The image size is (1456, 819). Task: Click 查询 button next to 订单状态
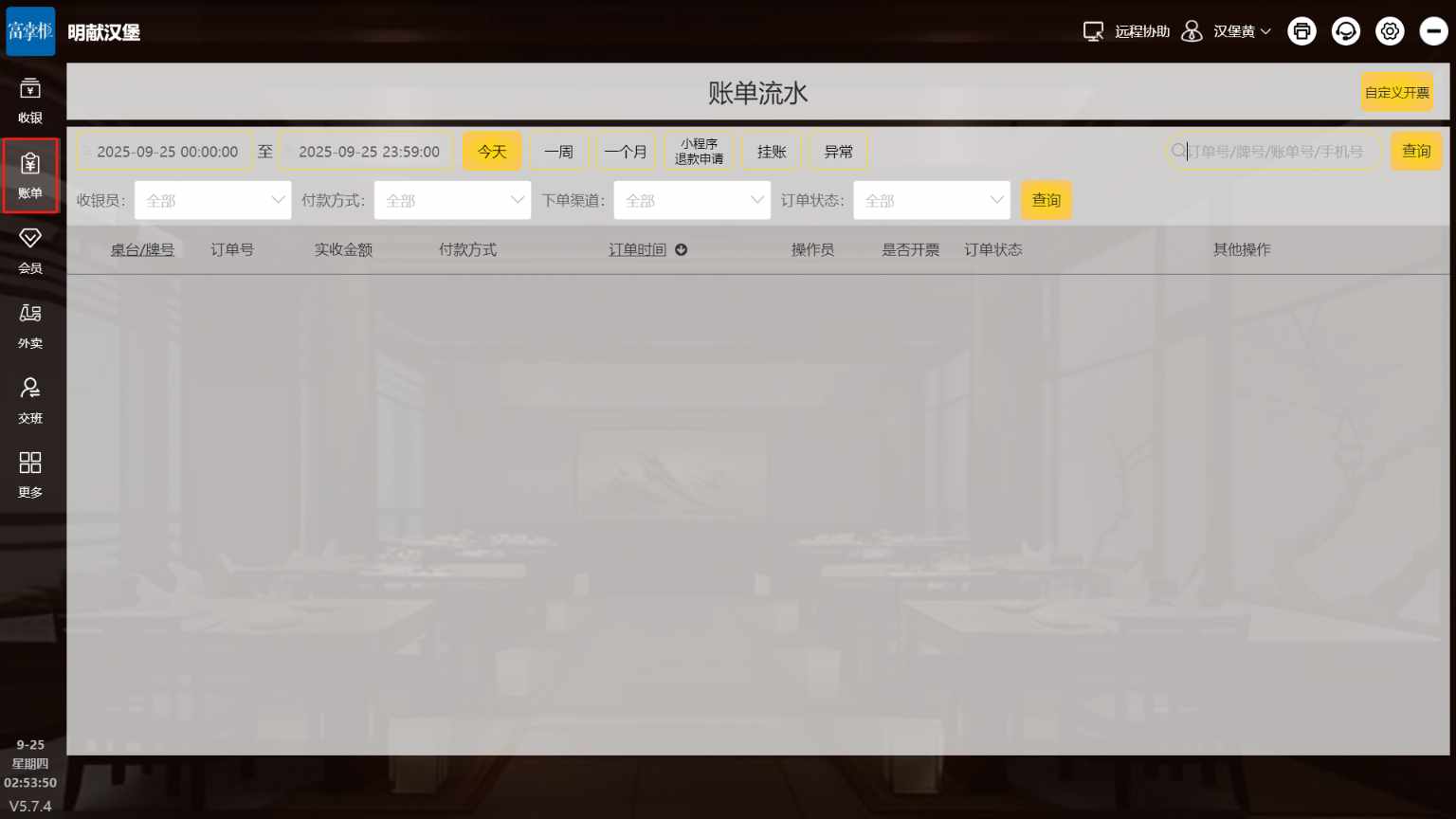(1046, 200)
